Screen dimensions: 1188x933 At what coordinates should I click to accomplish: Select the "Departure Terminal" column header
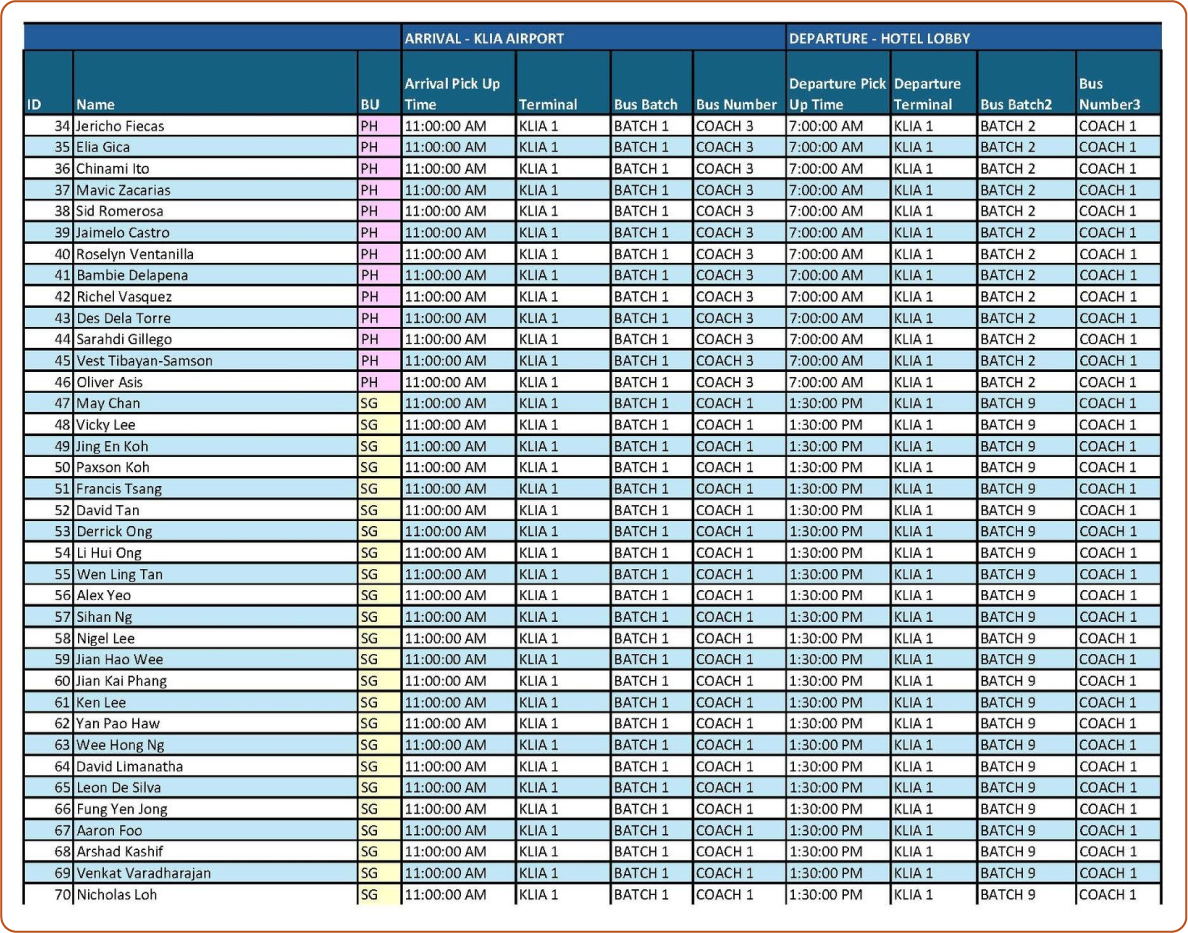tap(927, 94)
